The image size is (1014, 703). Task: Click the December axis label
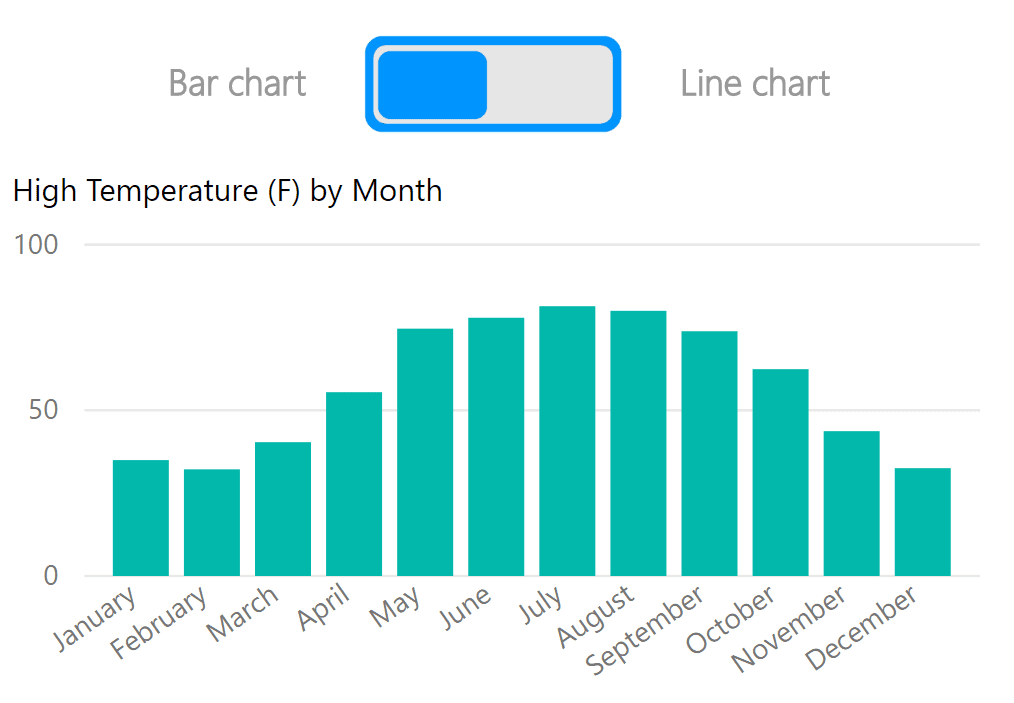[x=861, y=627]
